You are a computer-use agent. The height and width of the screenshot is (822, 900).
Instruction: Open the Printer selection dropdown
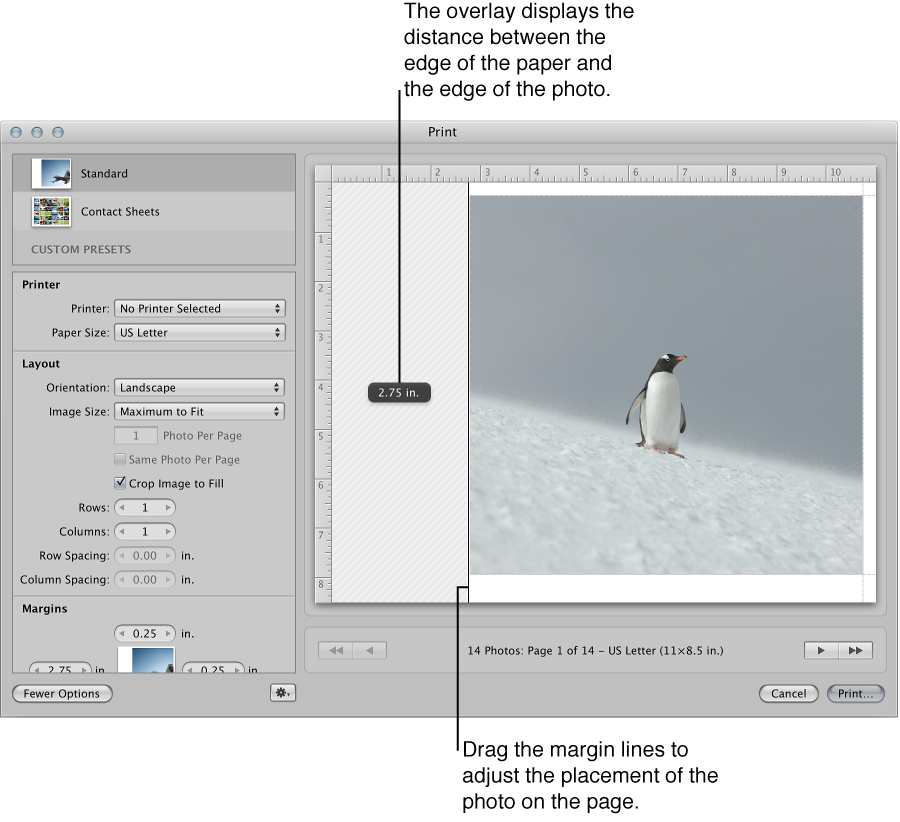coord(199,308)
